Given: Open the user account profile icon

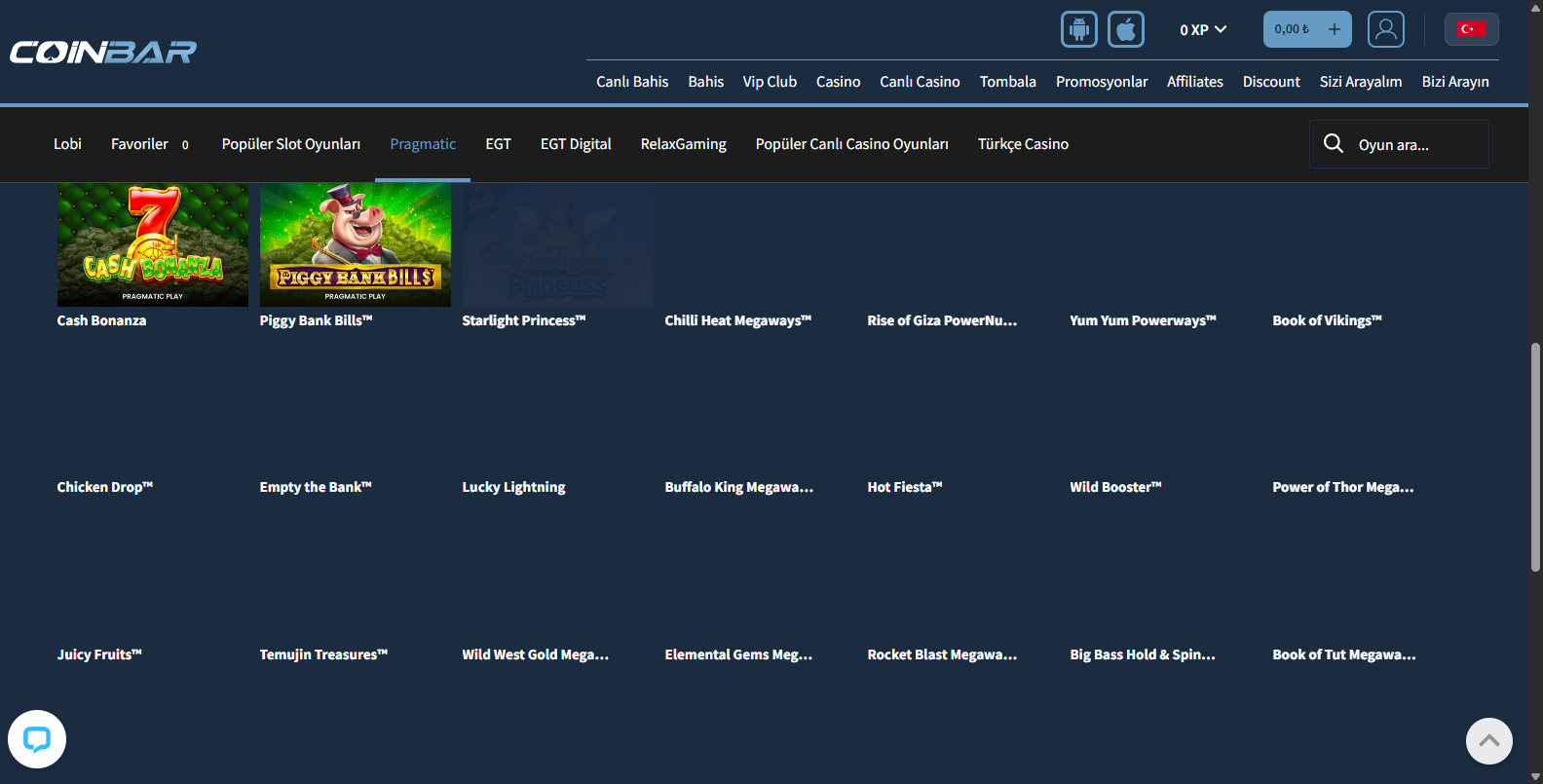Looking at the screenshot, I should [x=1385, y=29].
